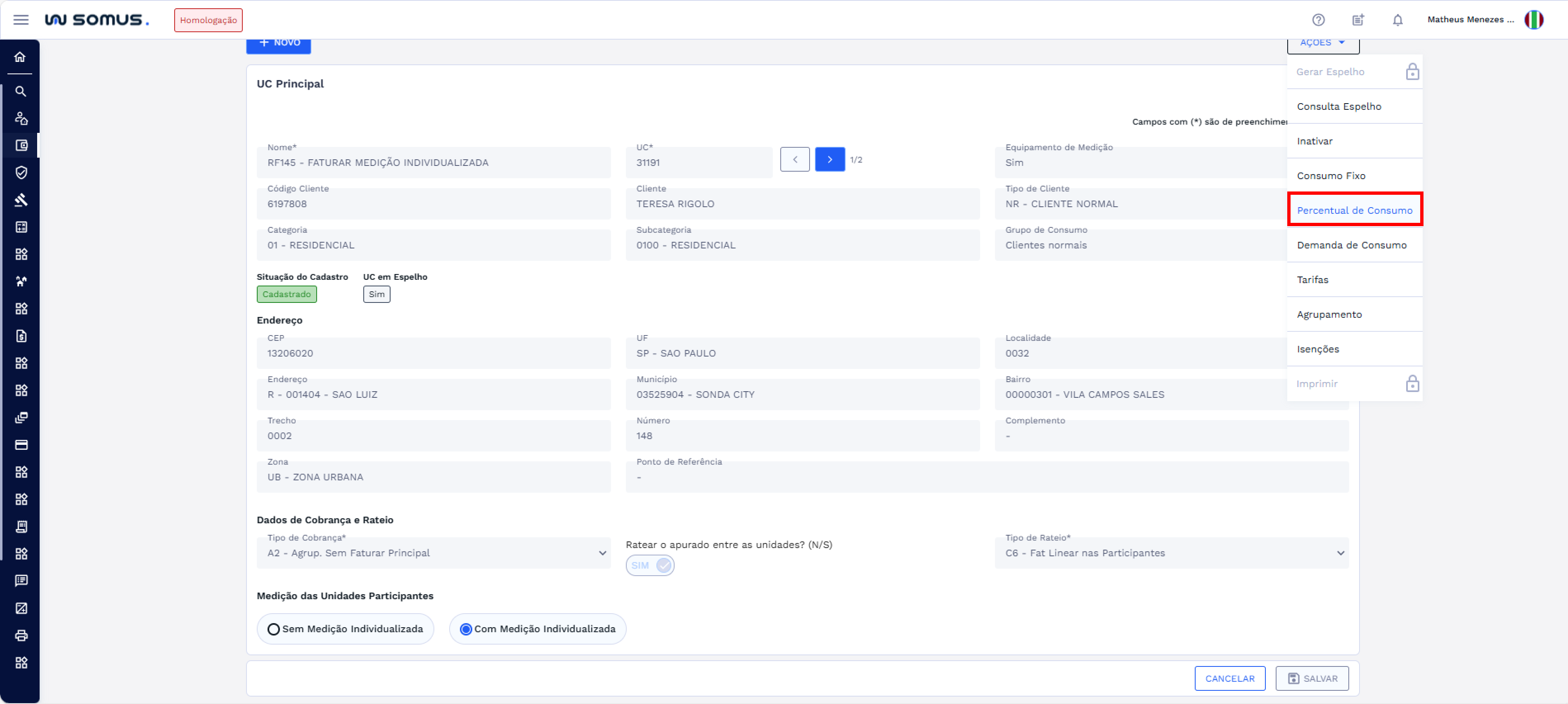The image size is (1568, 704).
Task: Click the help question mark icon
Action: [1318, 19]
